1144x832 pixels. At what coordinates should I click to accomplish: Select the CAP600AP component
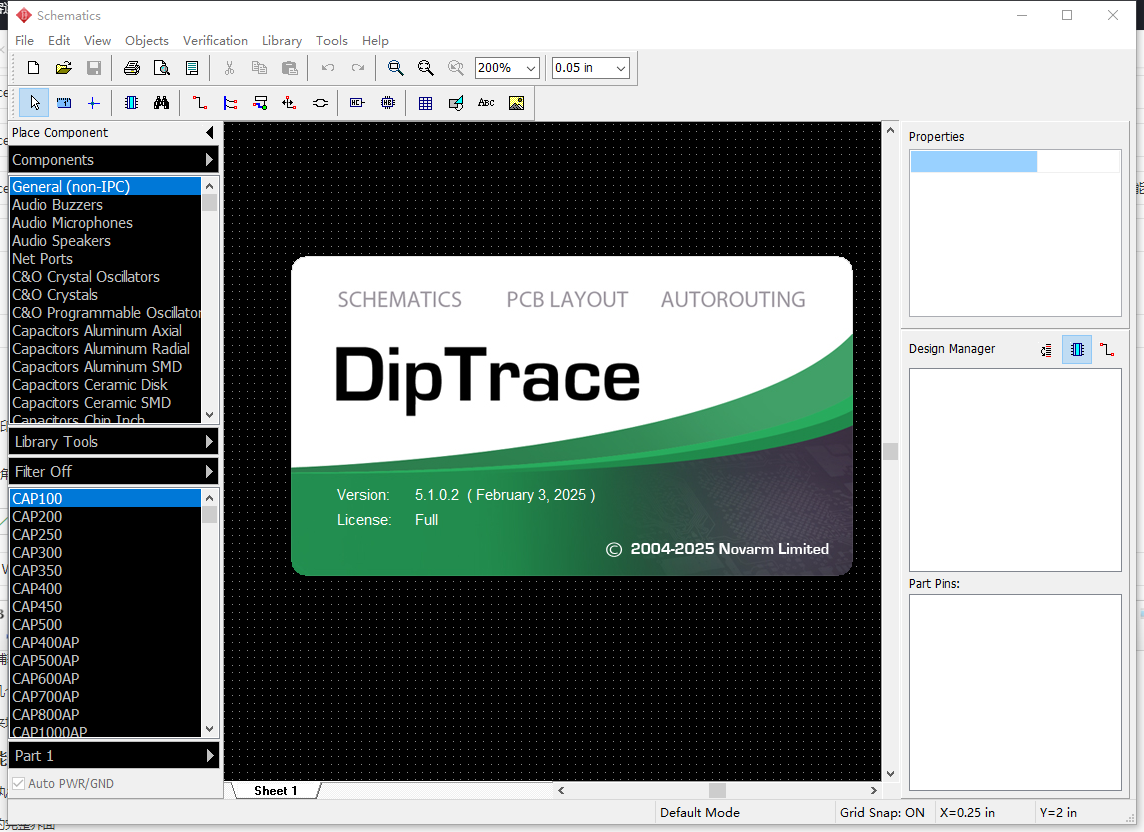(106, 679)
